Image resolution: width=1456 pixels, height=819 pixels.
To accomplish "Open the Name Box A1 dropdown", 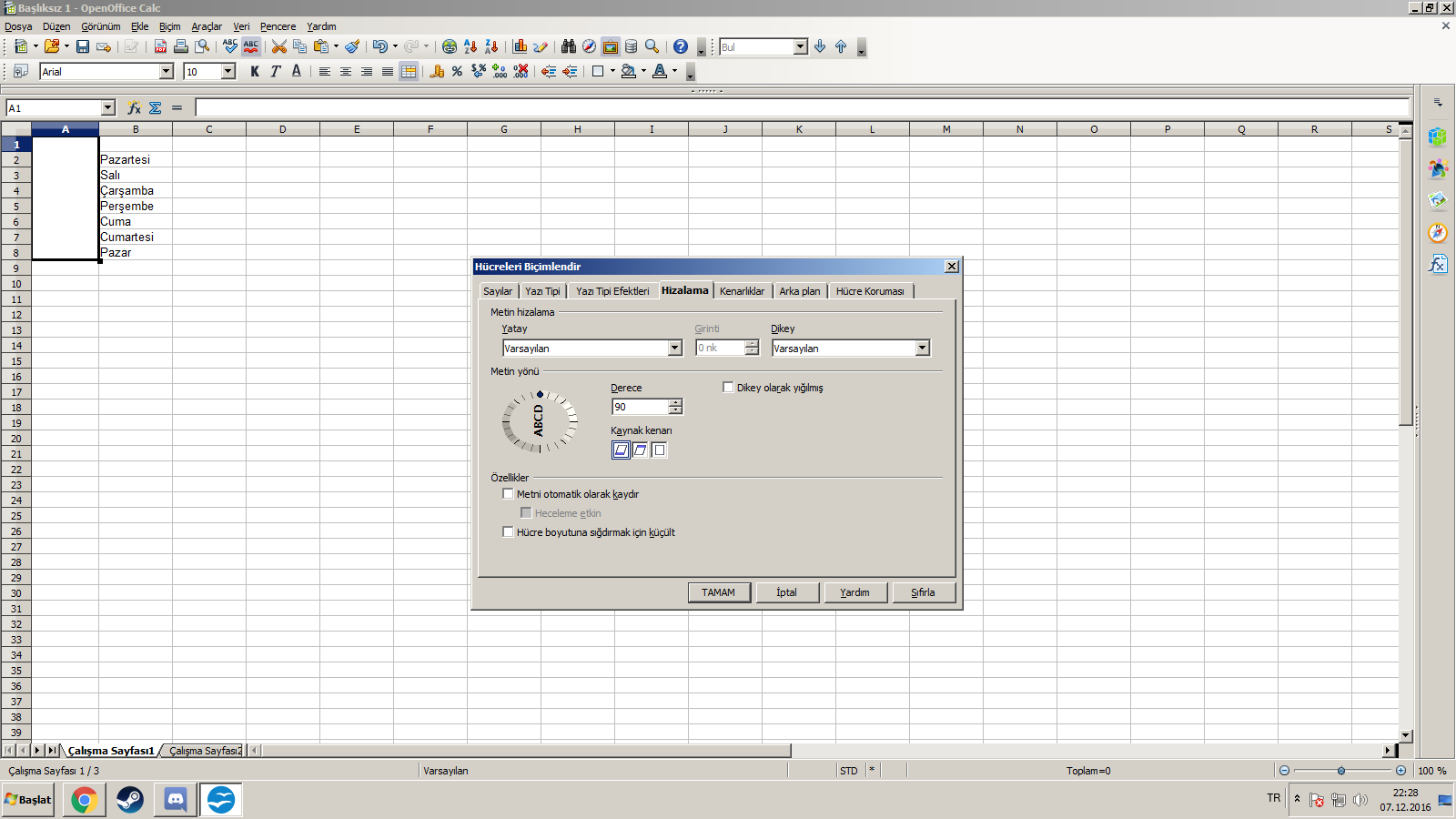I will click(x=107, y=108).
